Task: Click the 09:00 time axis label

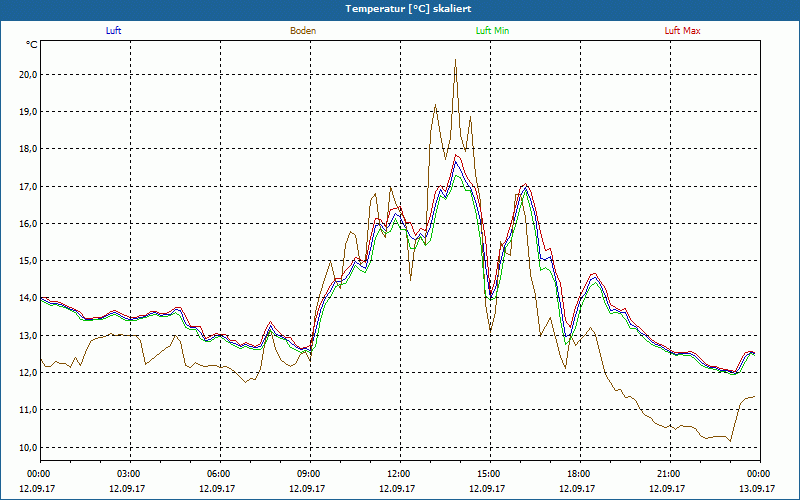Action: pyautogui.click(x=310, y=474)
